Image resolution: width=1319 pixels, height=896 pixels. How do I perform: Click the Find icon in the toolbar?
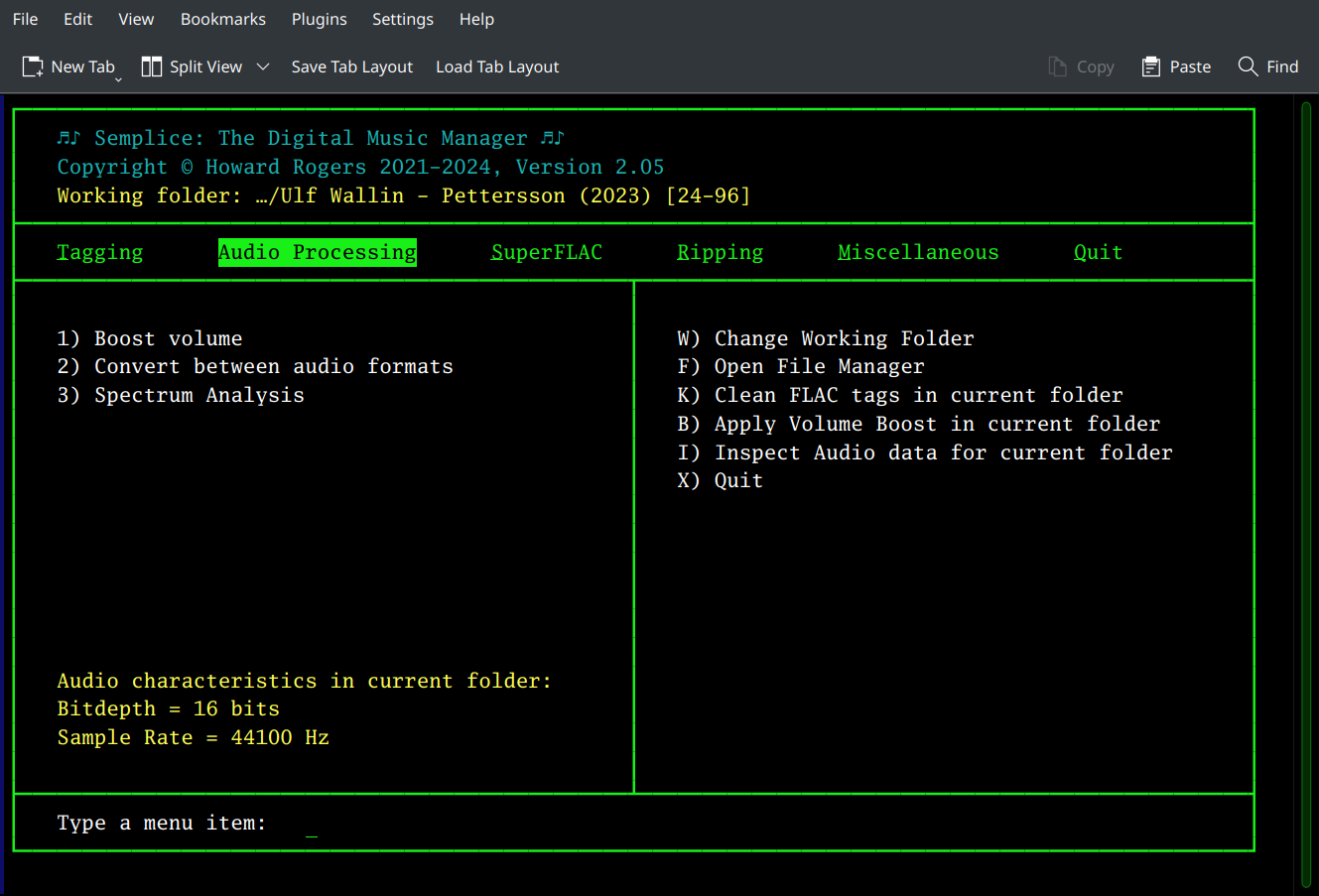(1250, 66)
